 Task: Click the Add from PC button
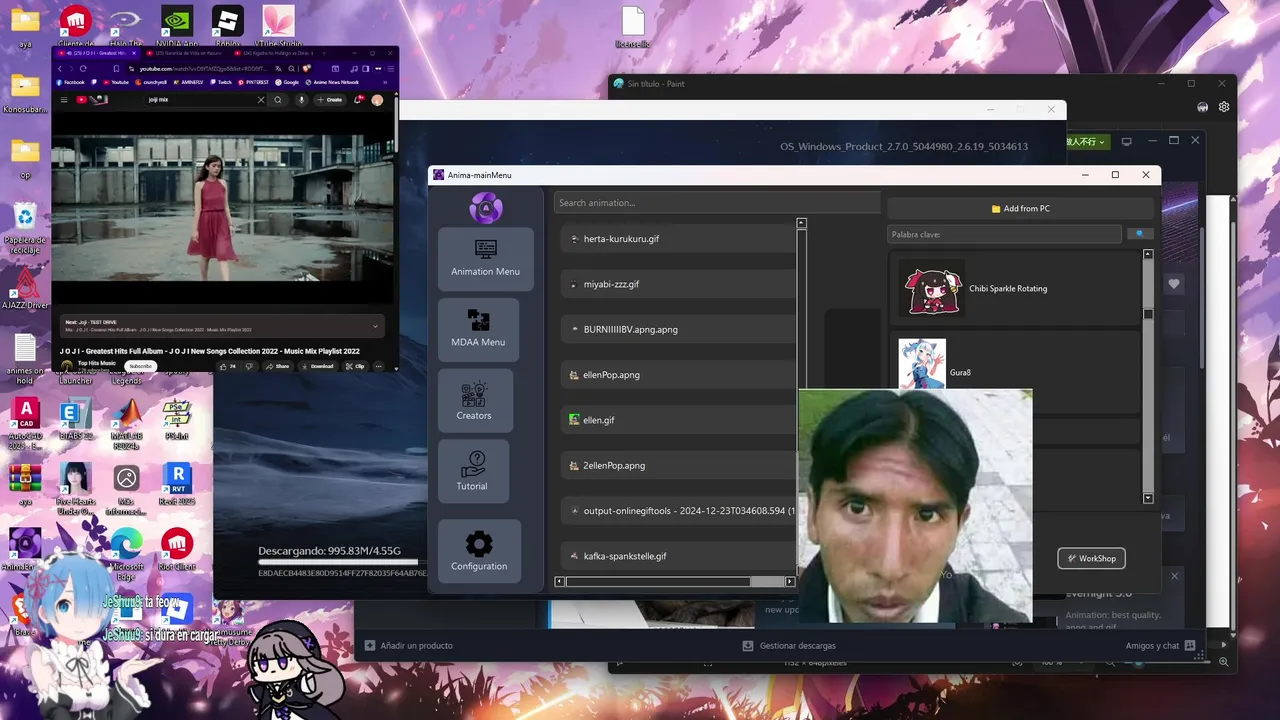click(1020, 208)
